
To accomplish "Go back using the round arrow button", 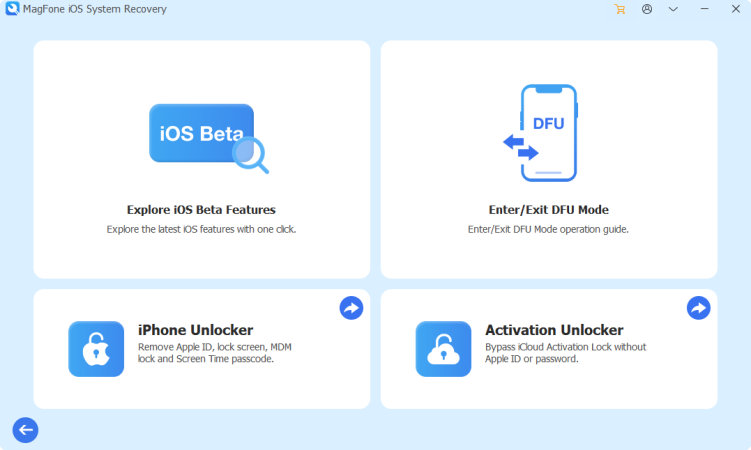I will (x=25, y=430).
